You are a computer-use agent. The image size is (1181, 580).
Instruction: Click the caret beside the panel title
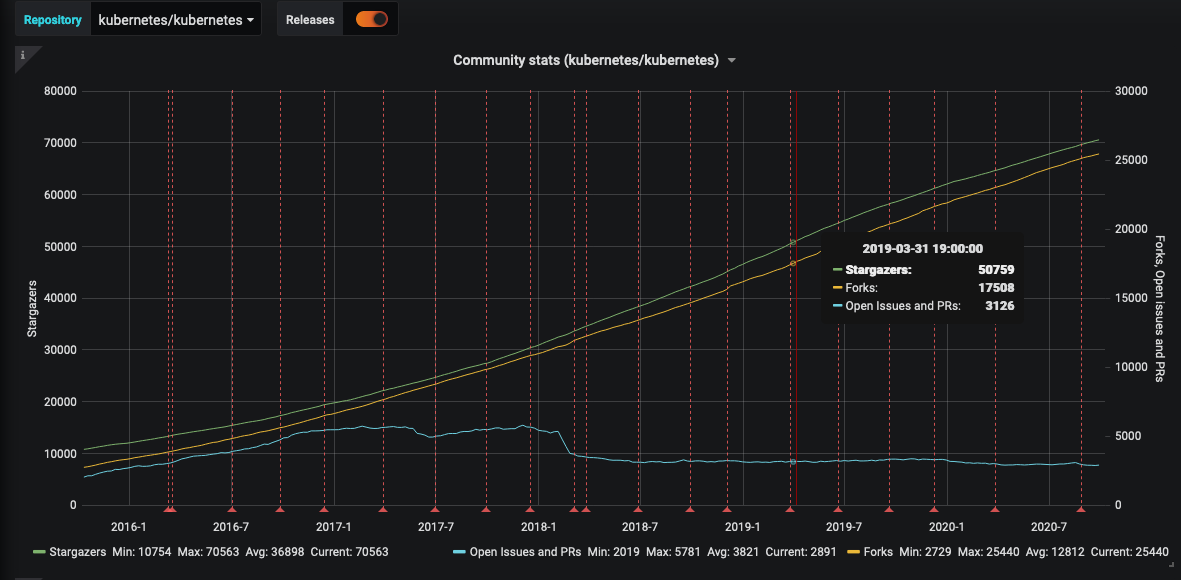tap(731, 61)
